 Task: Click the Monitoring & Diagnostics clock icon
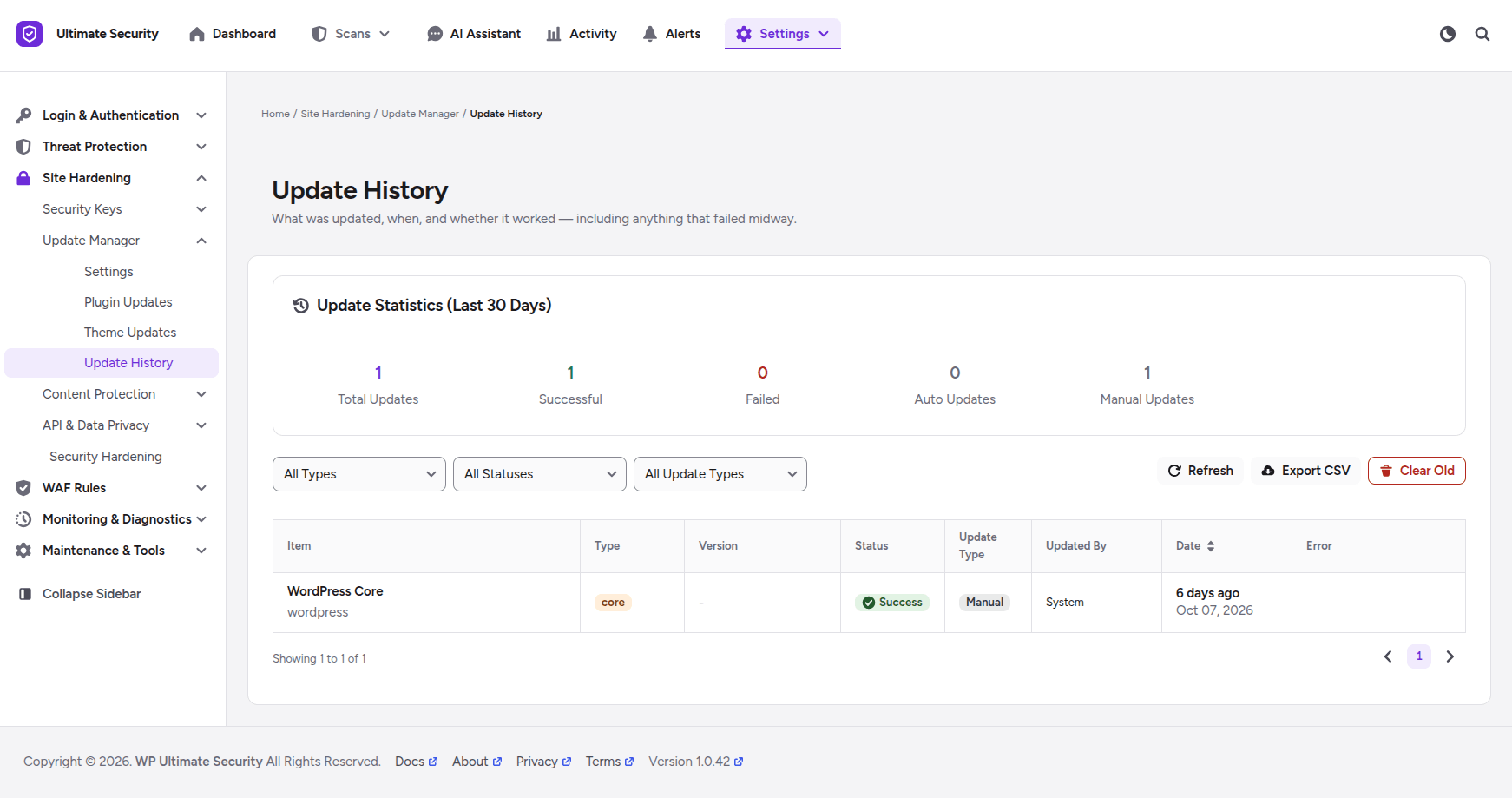pyautogui.click(x=23, y=519)
